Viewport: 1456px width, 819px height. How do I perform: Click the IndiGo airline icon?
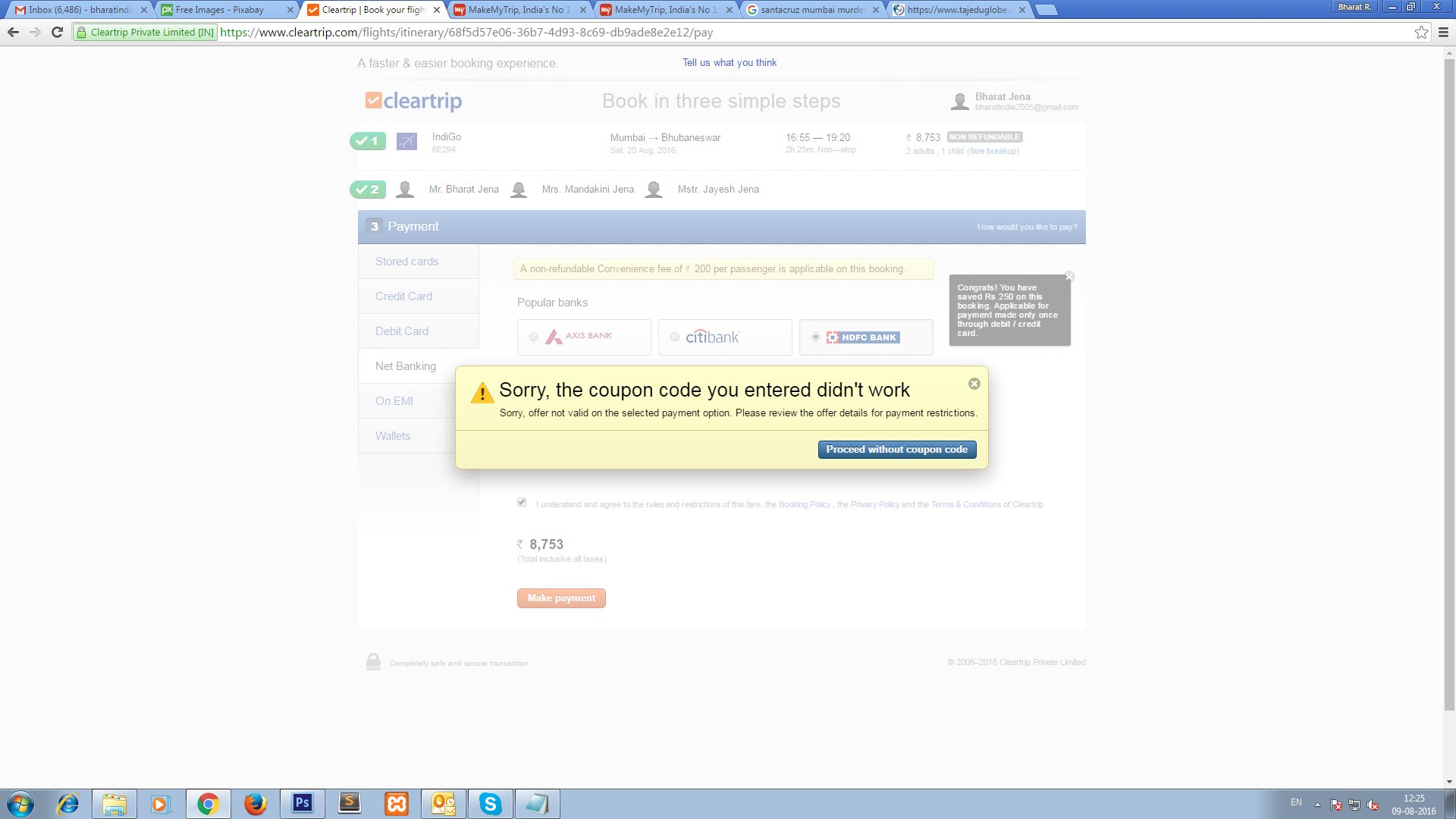407,141
